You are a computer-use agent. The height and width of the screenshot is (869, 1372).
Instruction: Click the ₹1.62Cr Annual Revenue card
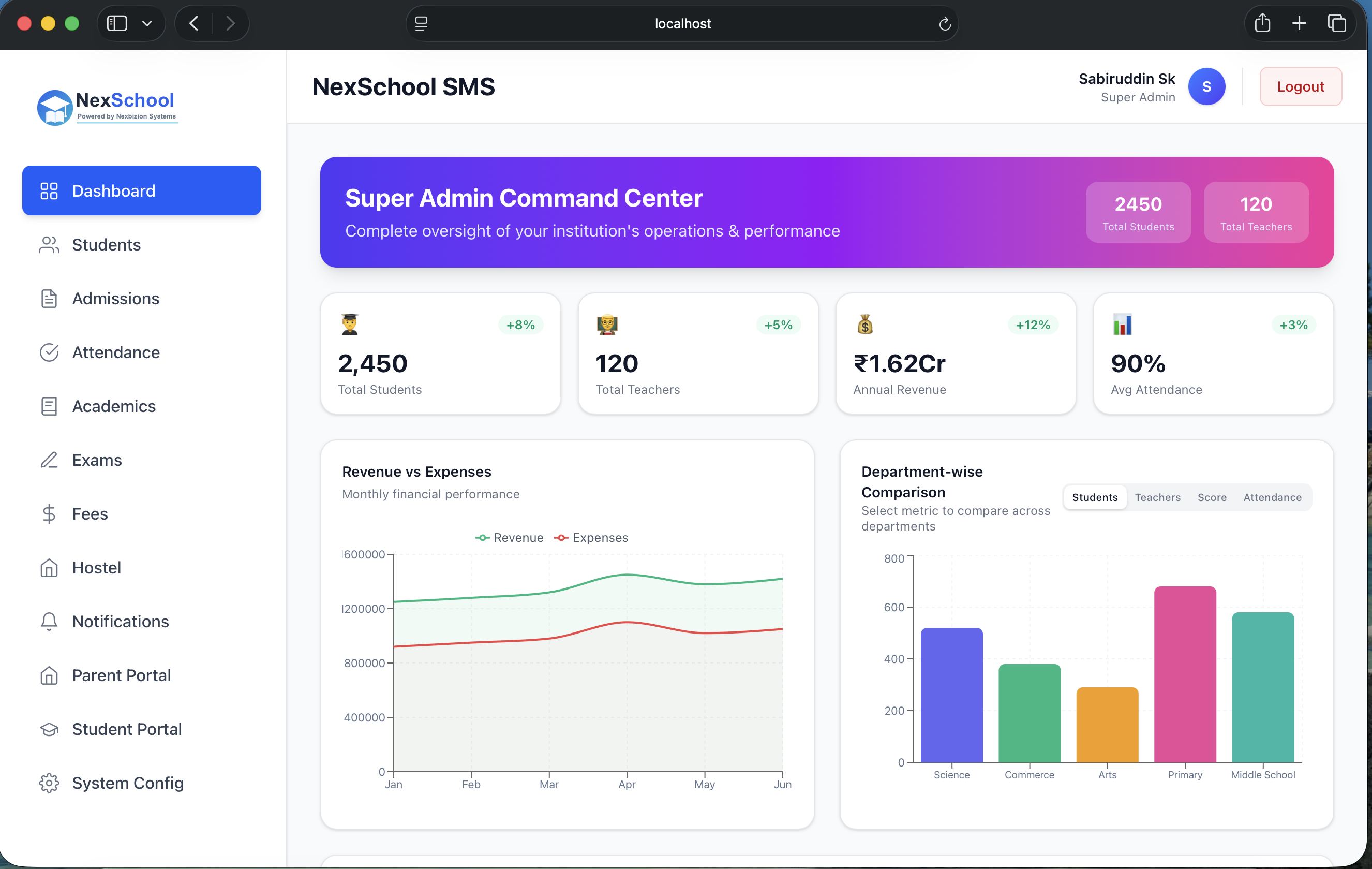[956, 354]
